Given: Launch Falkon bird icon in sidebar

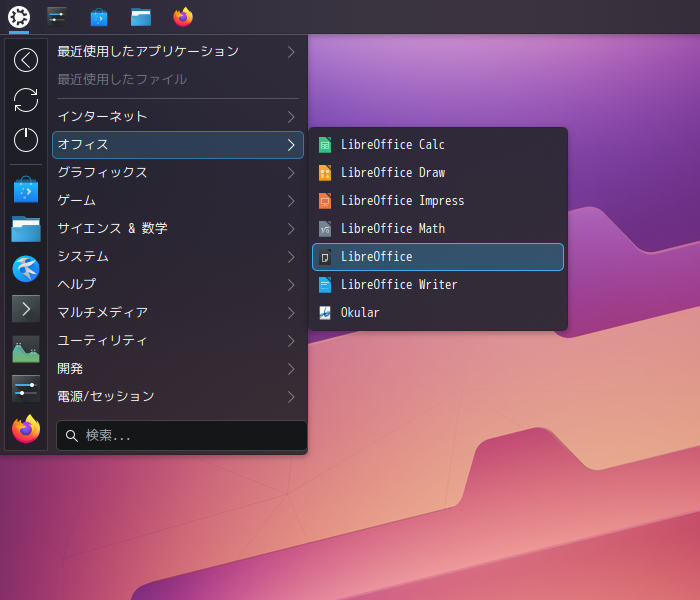Looking at the screenshot, I should pos(26,269).
